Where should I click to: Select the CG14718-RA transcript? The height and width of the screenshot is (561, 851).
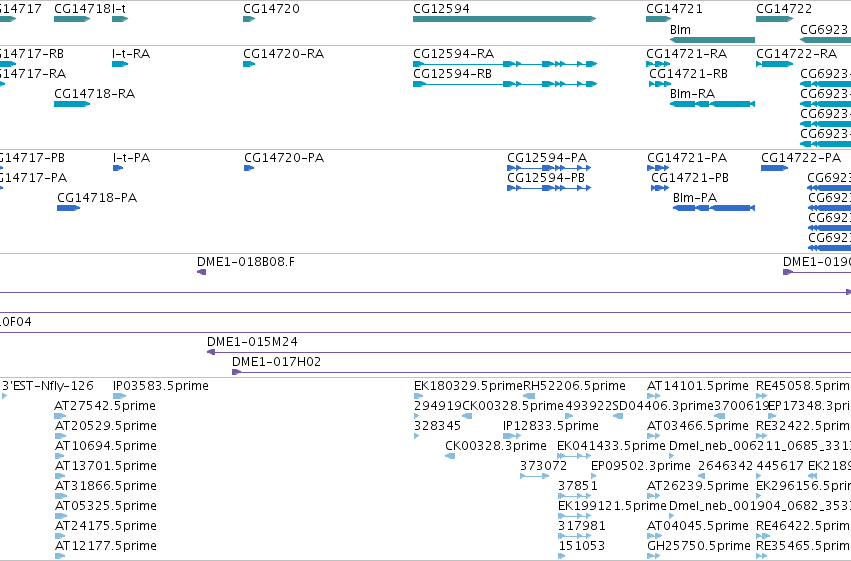(72, 104)
